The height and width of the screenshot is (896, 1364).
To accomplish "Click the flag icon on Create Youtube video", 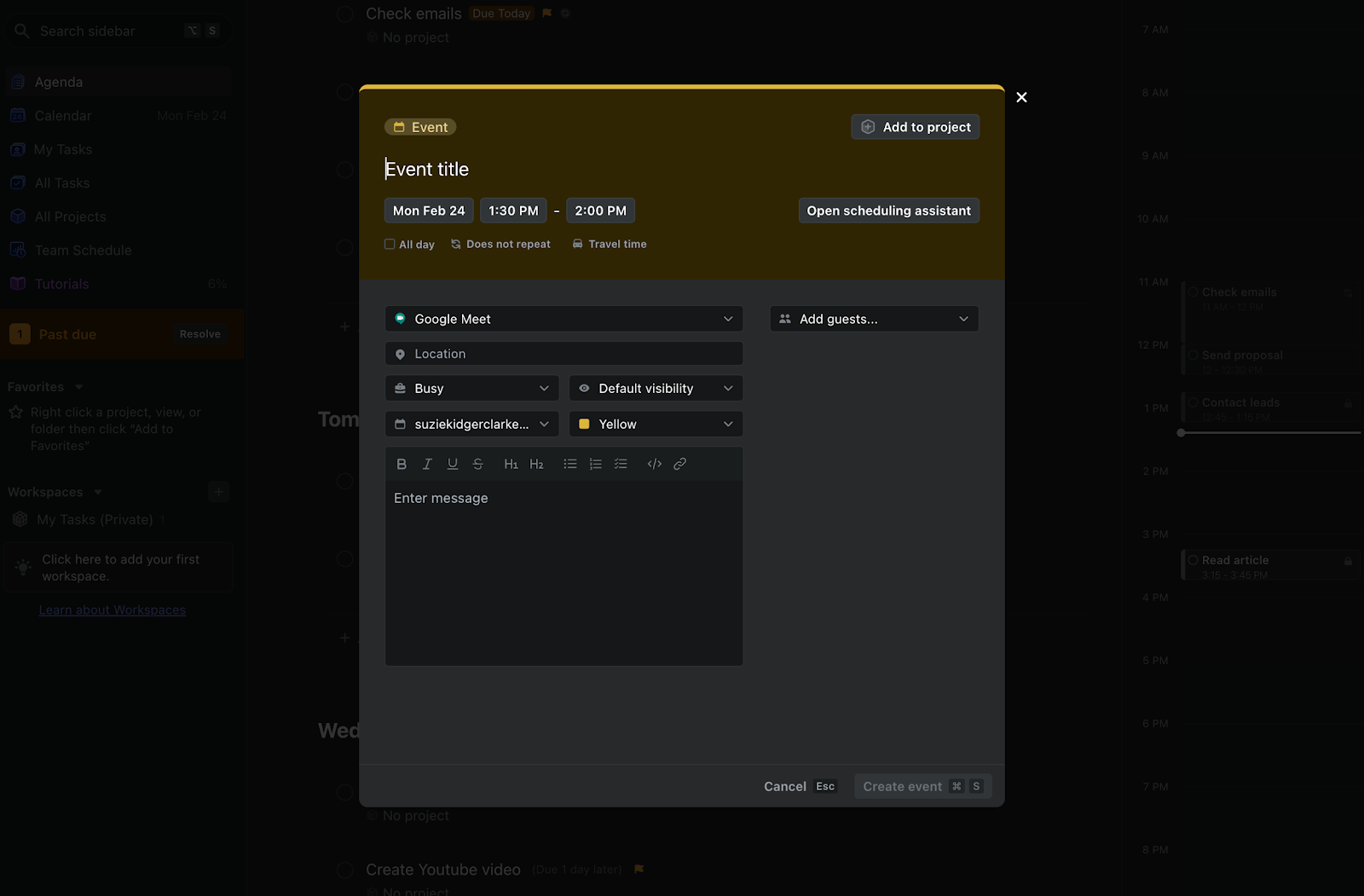I will [639, 870].
